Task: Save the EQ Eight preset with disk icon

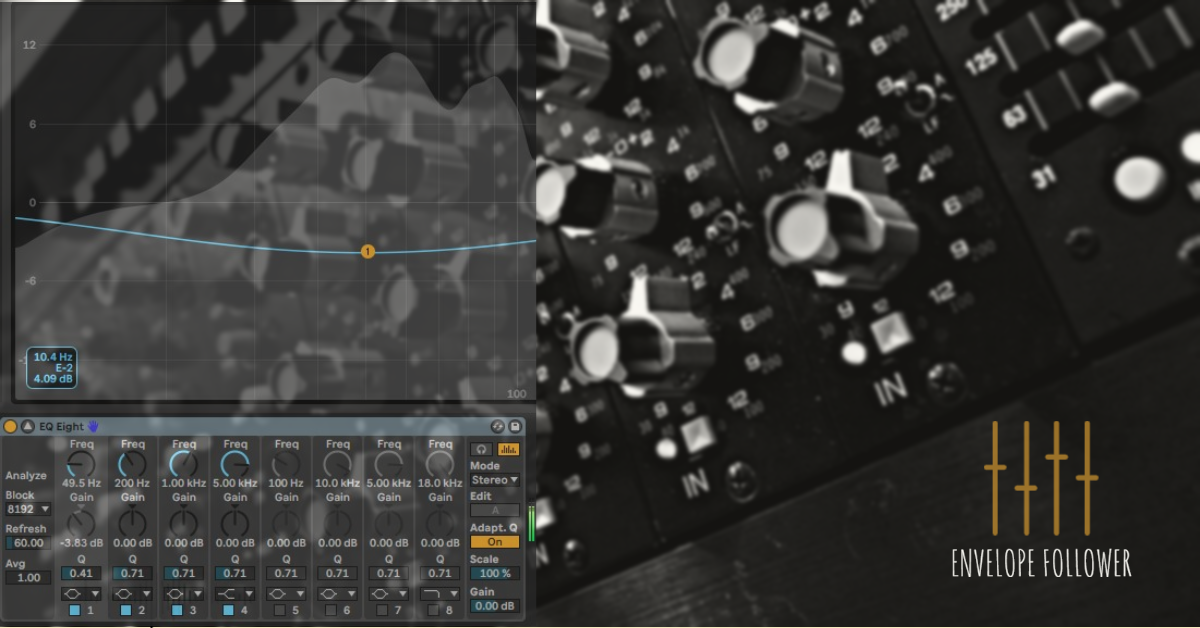Action: pos(516,426)
